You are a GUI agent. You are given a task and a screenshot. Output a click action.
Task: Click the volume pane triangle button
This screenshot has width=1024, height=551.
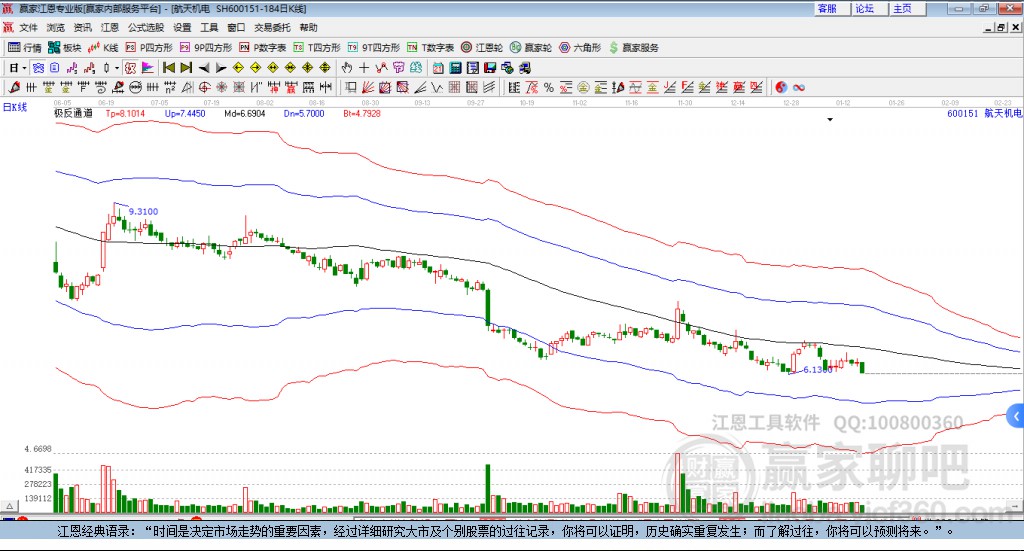tap(8, 506)
